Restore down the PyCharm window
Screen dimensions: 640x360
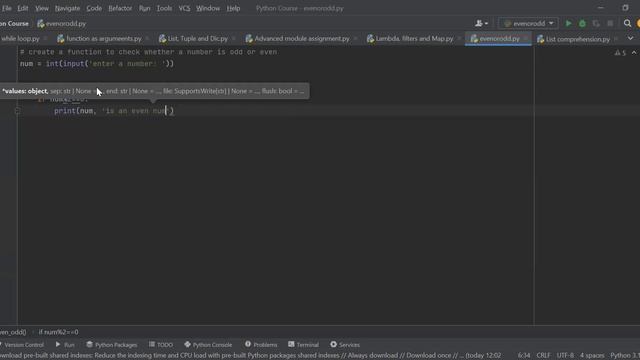click(625, 8)
